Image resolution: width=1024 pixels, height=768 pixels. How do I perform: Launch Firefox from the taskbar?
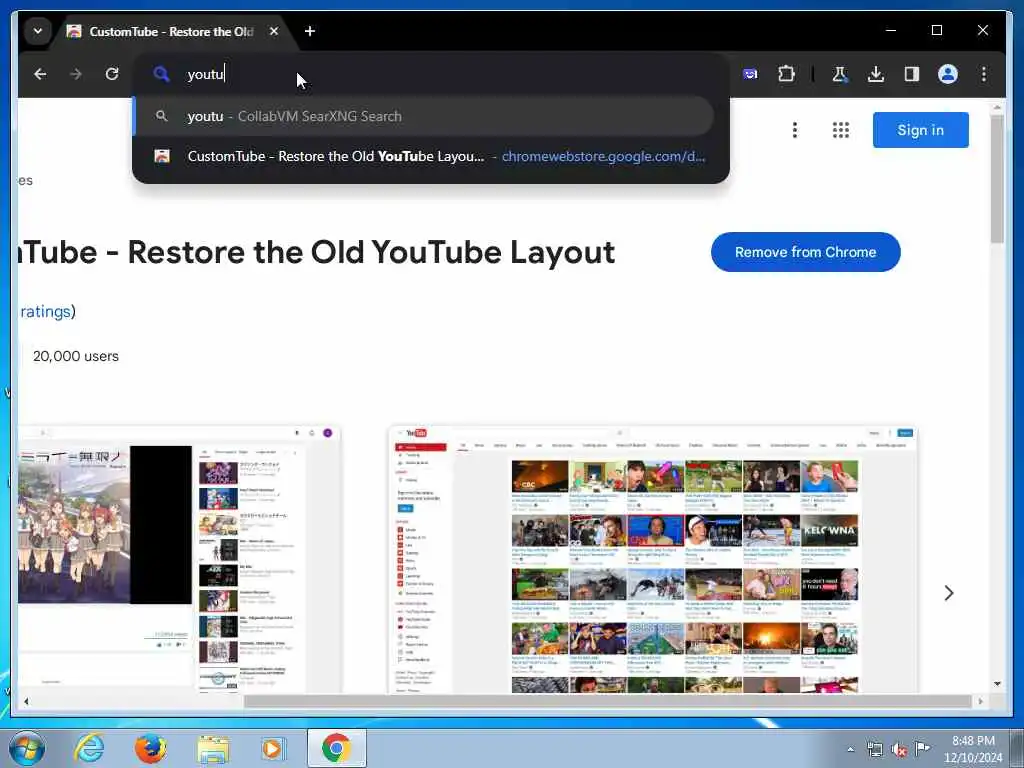[150, 748]
